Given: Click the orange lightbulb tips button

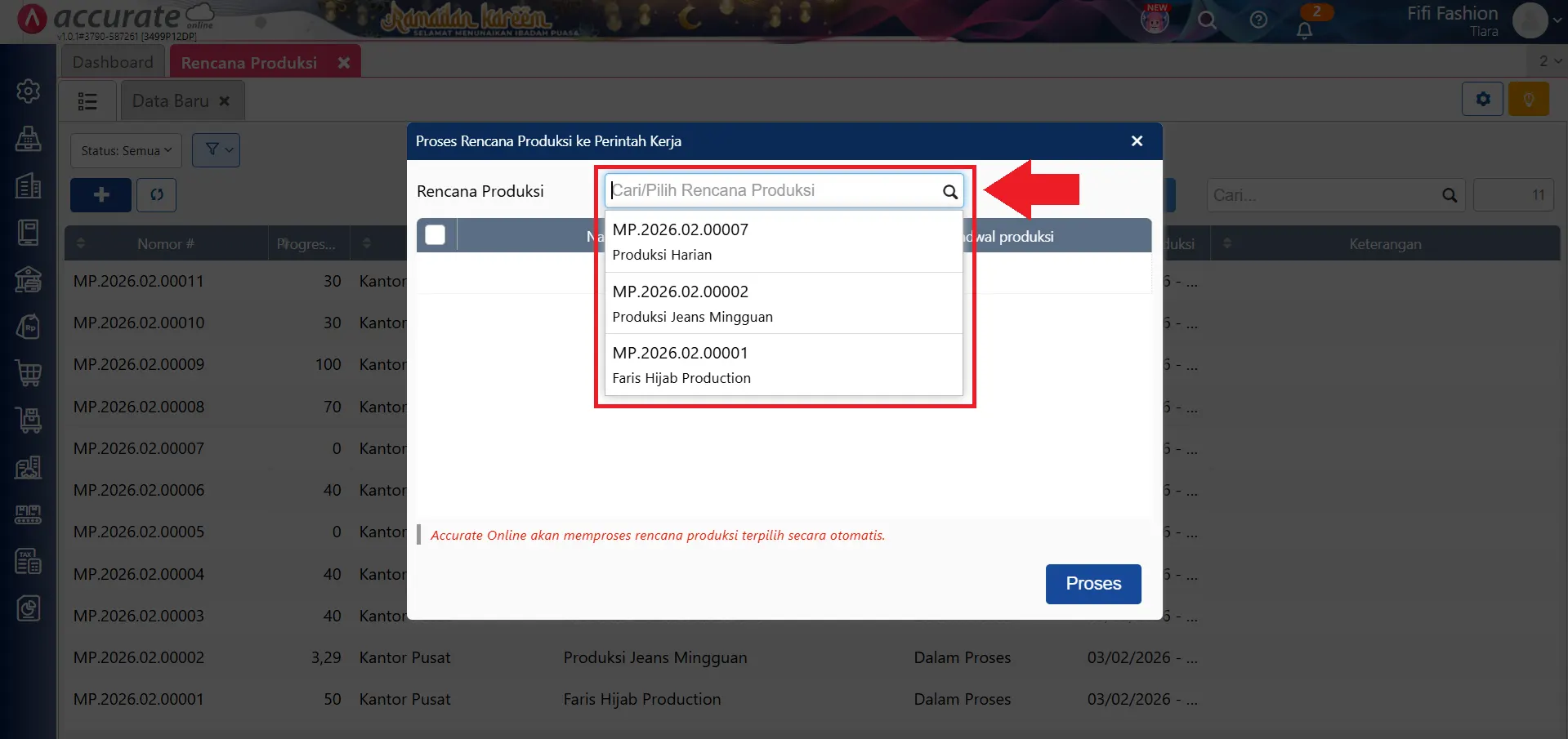Looking at the screenshot, I should point(1528,100).
